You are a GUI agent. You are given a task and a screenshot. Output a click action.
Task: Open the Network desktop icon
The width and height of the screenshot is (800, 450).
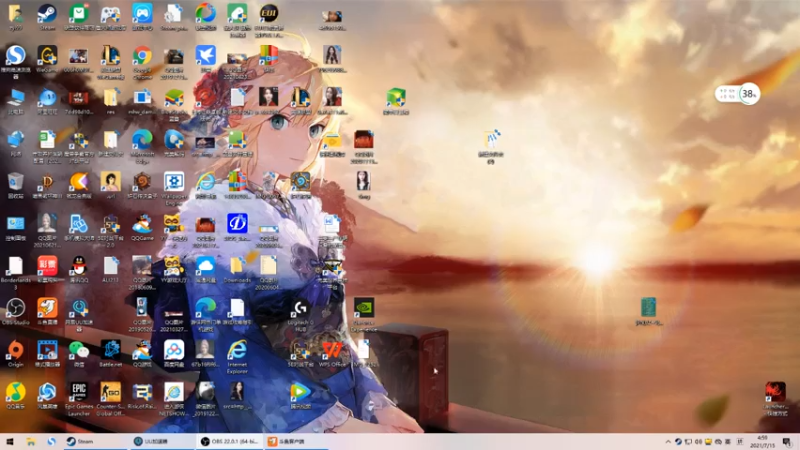[15, 143]
